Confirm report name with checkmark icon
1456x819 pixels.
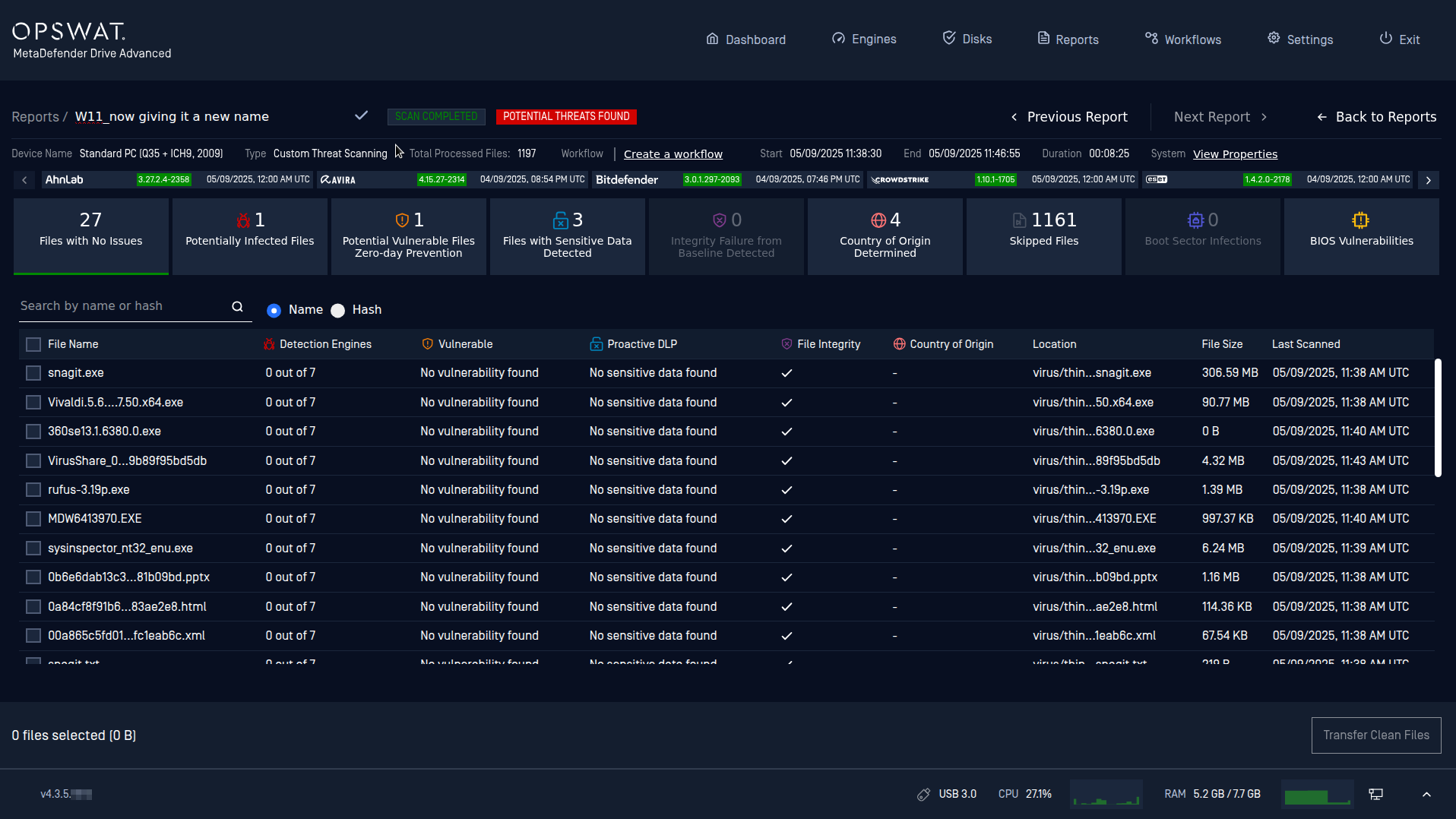(x=361, y=115)
